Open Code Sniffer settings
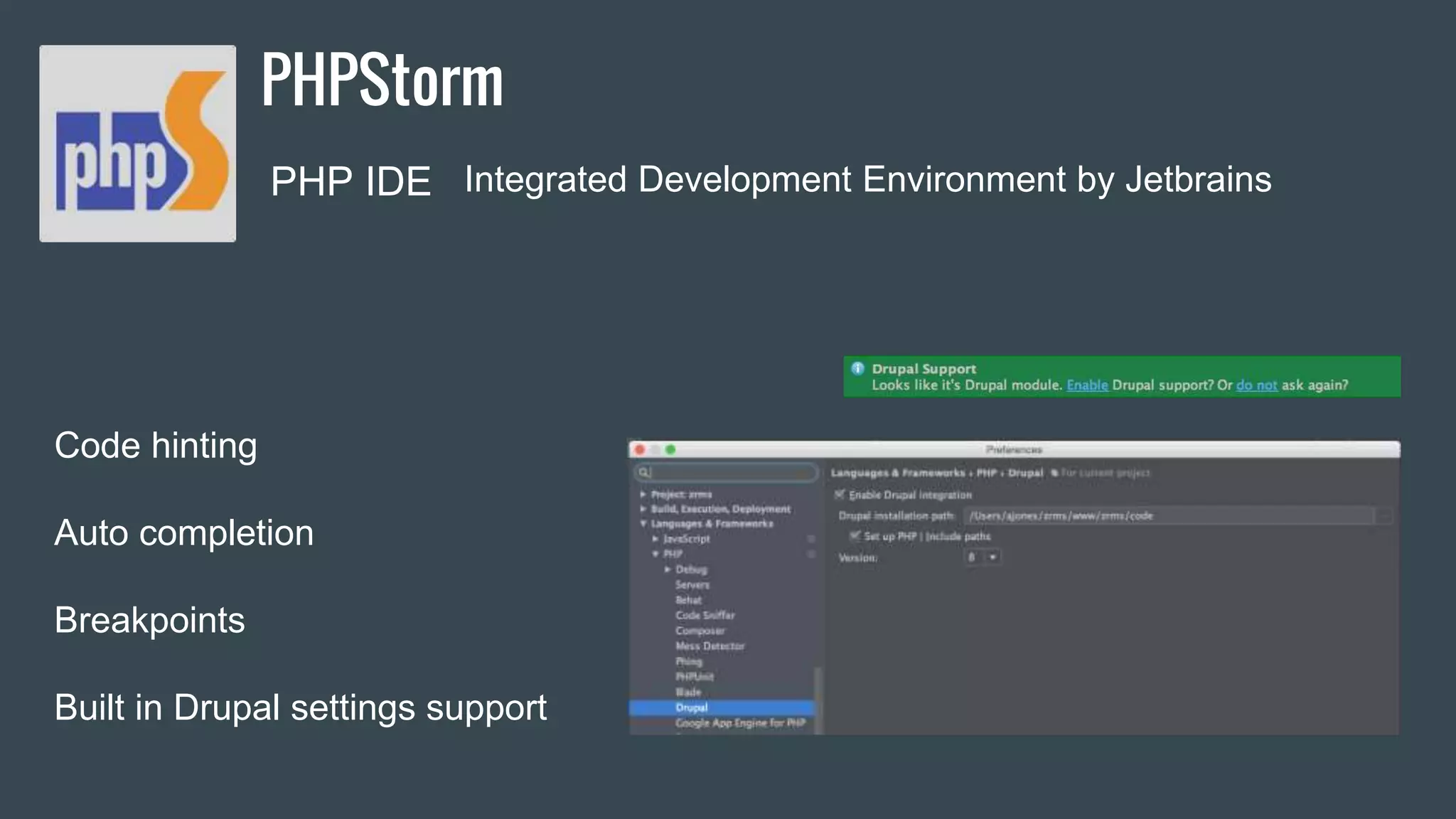The height and width of the screenshot is (819, 1456). tap(705, 616)
